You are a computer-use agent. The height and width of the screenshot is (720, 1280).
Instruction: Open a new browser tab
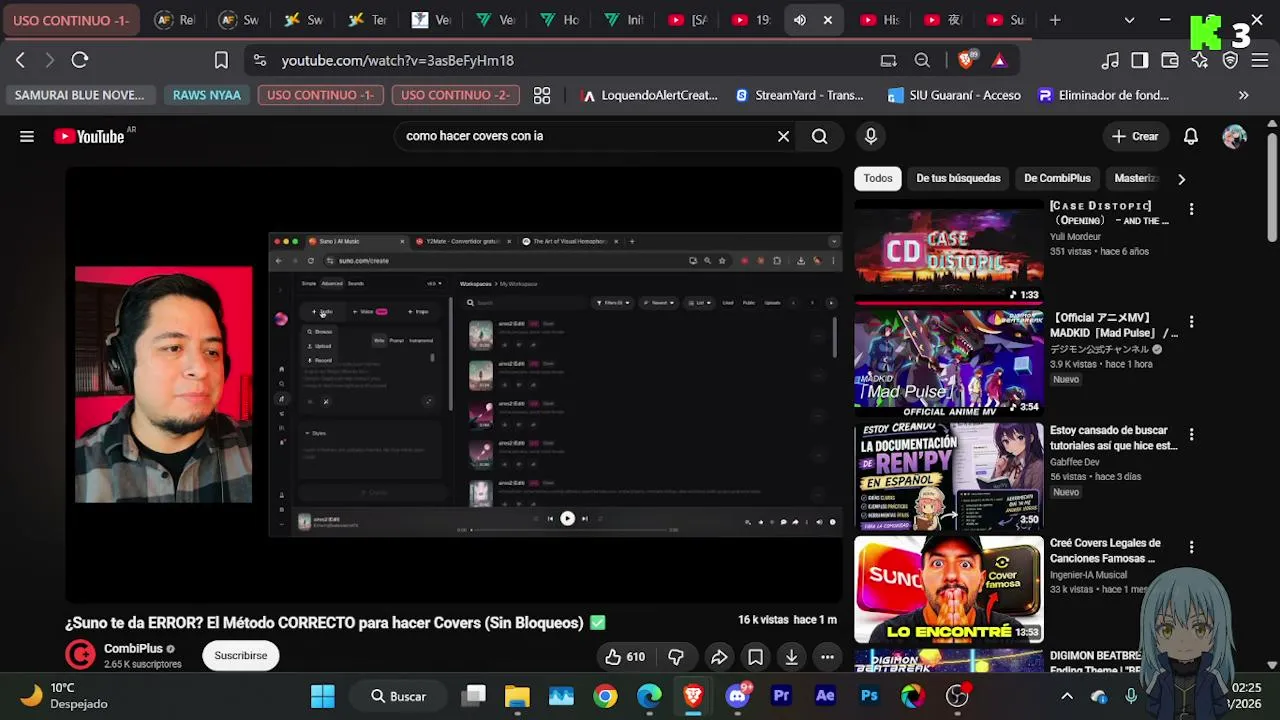1054,20
